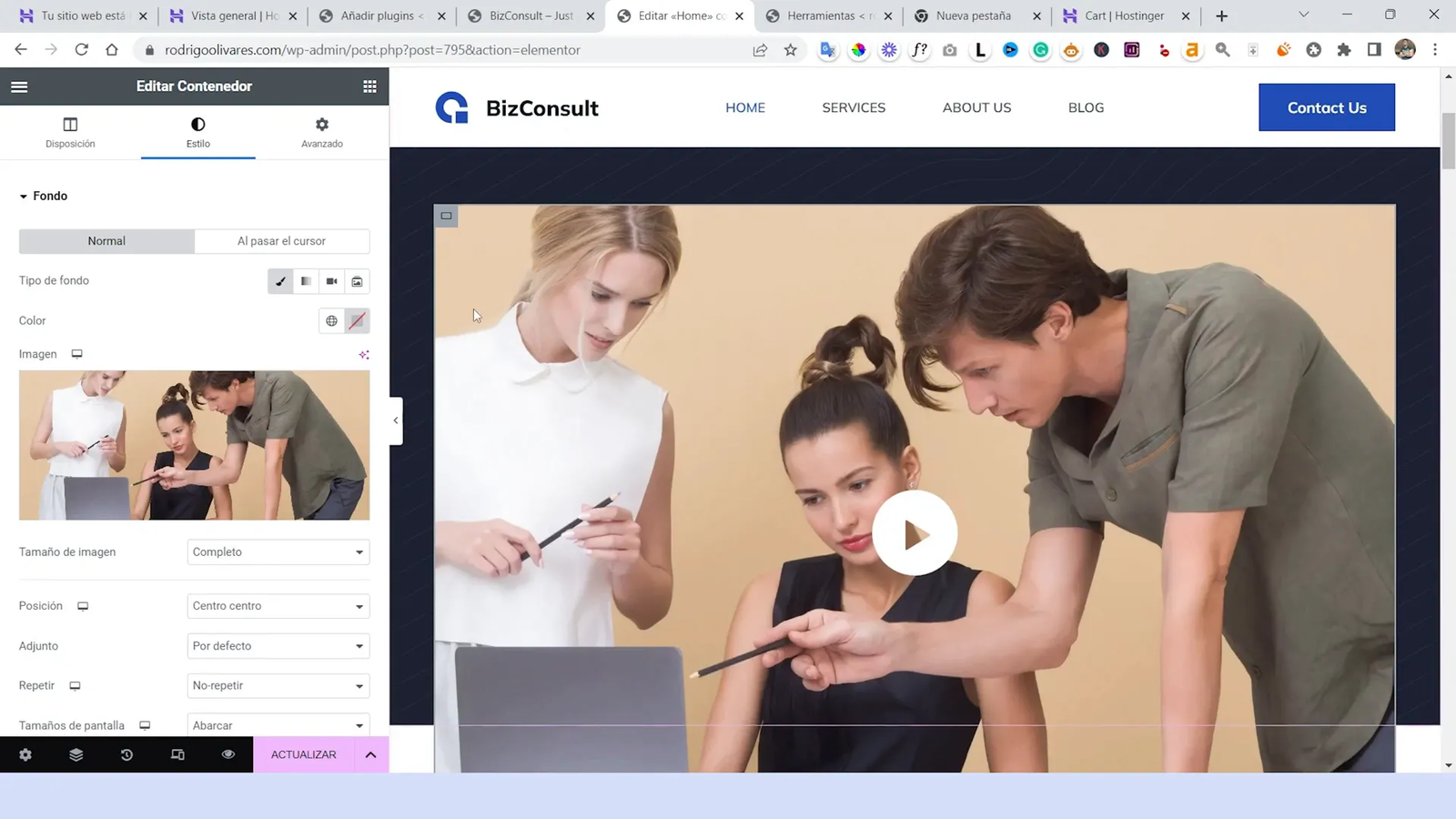Click the transparent color clear swatch
The width and height of the screenshot is (1456, 819).
[x=357, y=320]
